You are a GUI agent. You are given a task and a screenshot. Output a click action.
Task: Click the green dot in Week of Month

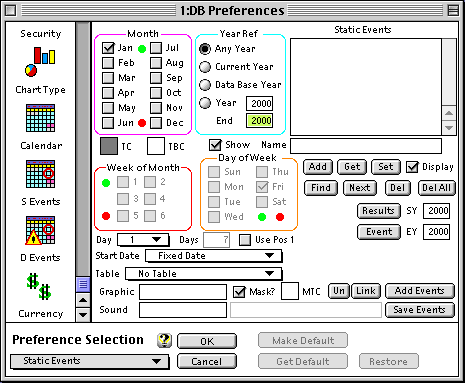tap(106, 183)
